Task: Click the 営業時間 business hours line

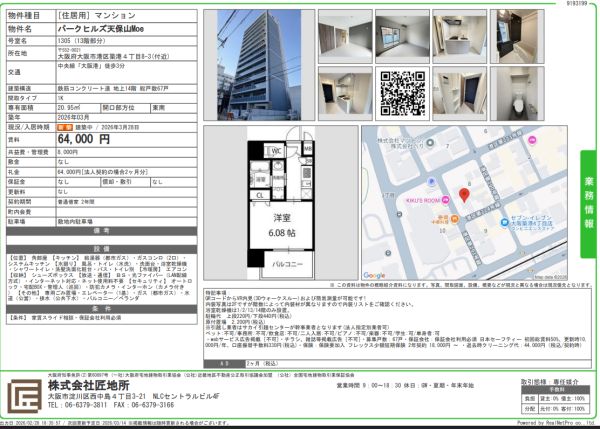Action: (x=405, y=385)
